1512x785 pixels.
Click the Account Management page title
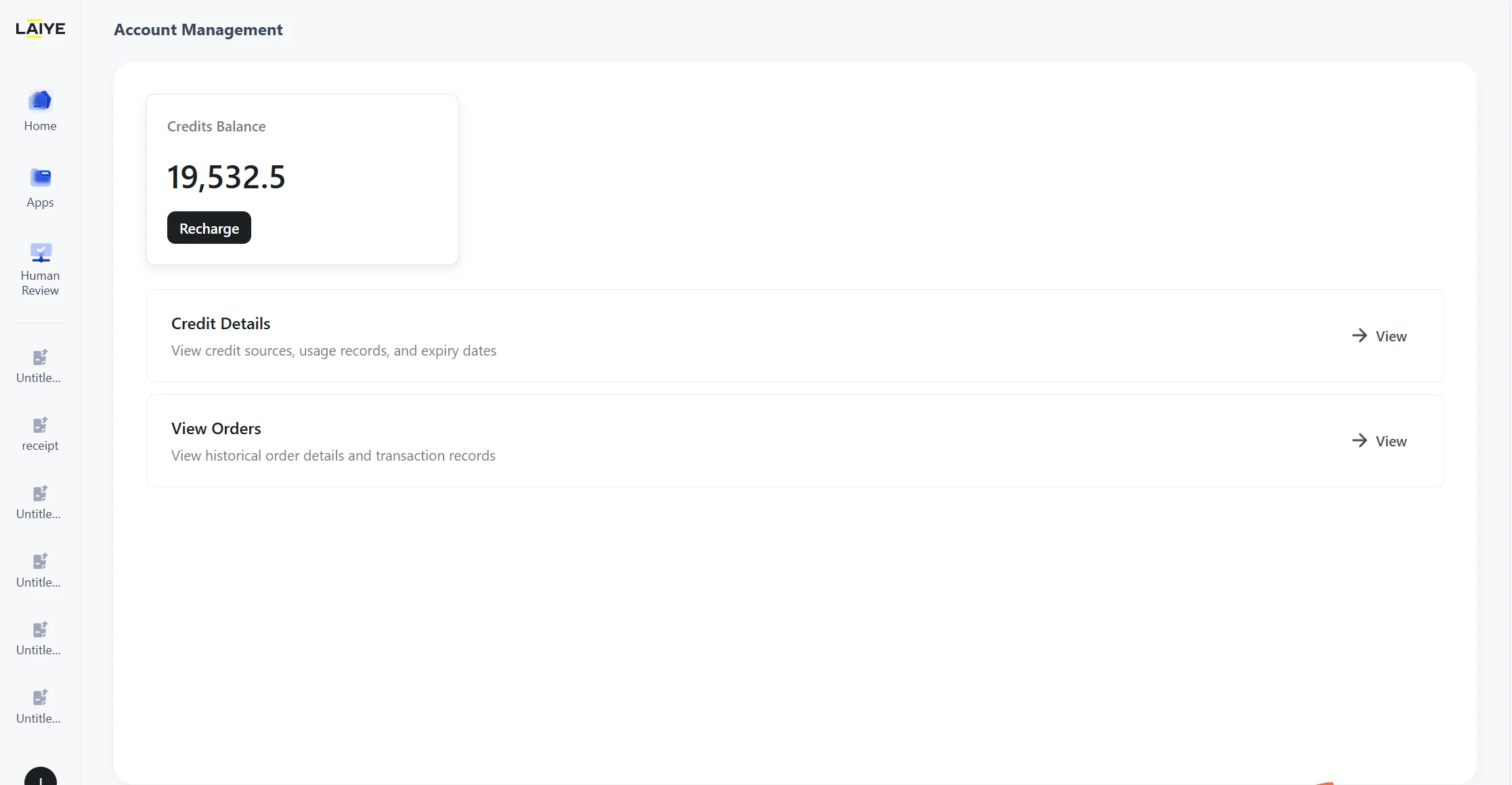198,30
